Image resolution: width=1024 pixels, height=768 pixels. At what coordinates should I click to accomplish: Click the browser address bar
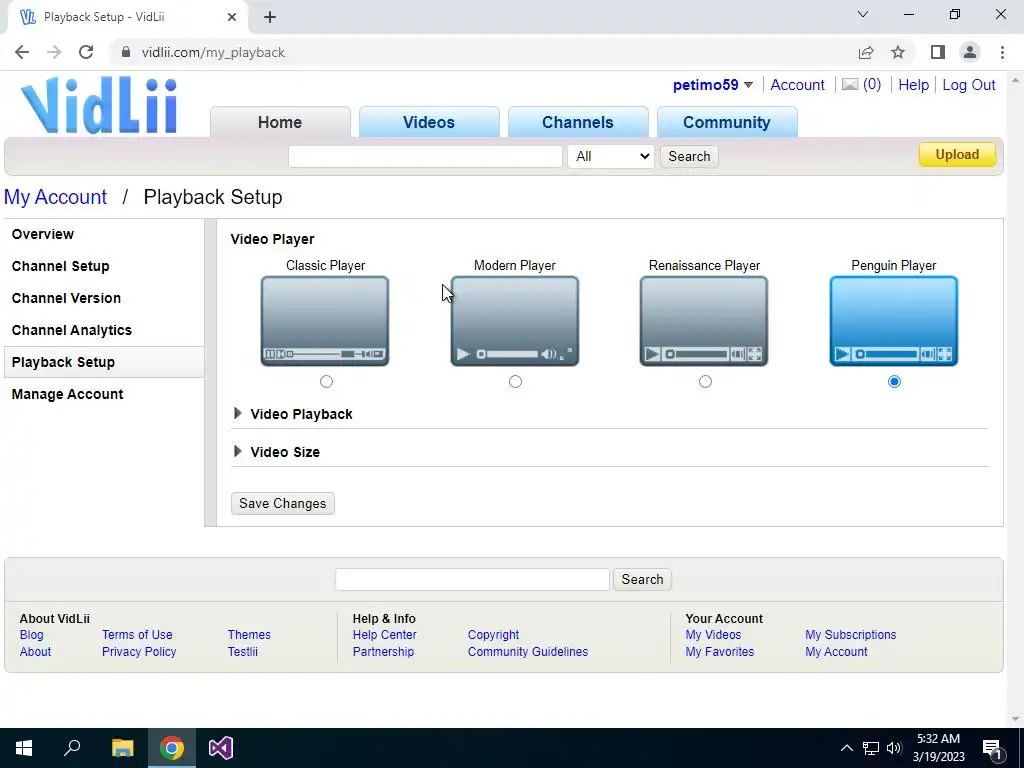pos(483,52)
